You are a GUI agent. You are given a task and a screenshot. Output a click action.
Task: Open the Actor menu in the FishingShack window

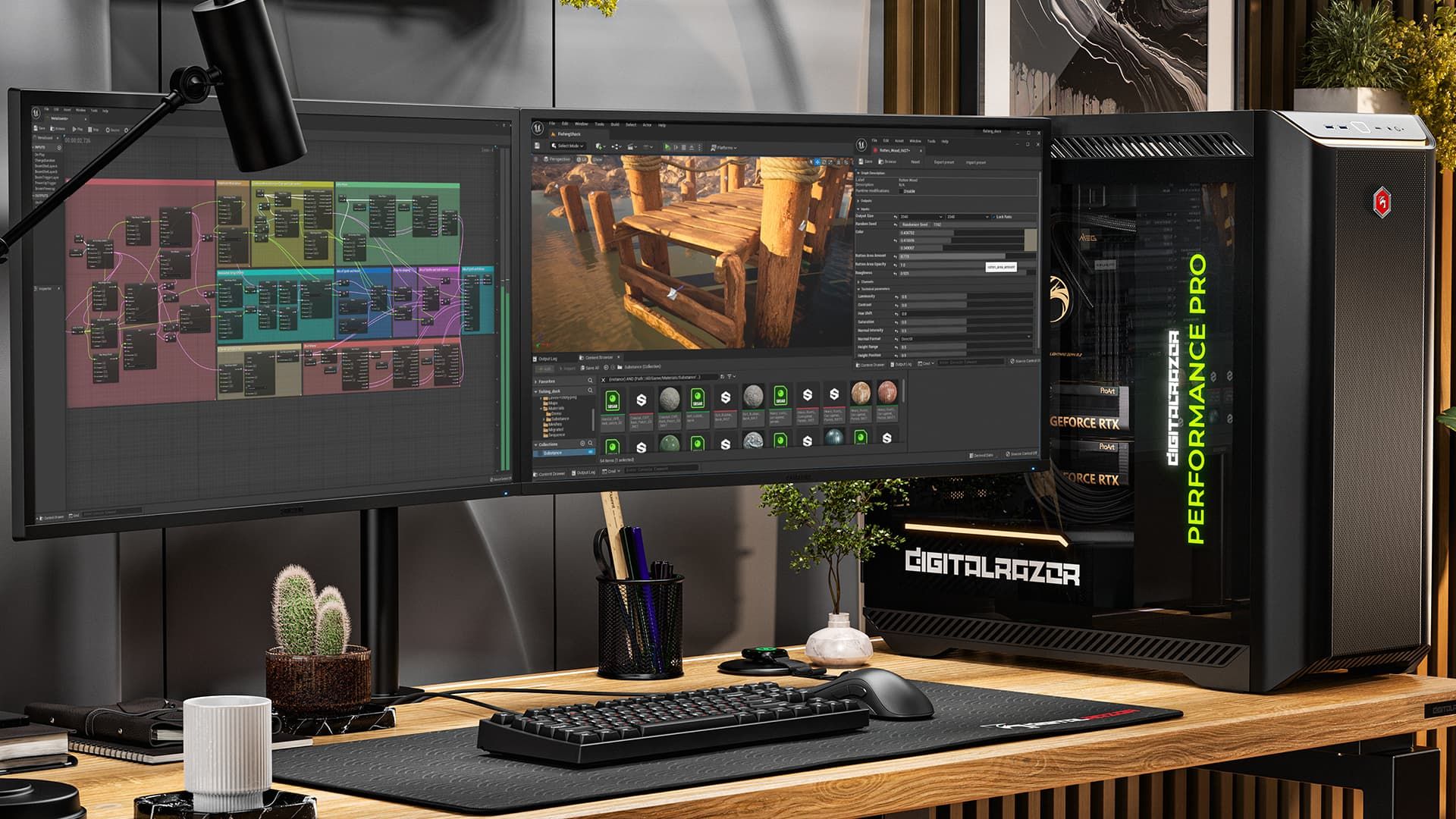[647, 125]
